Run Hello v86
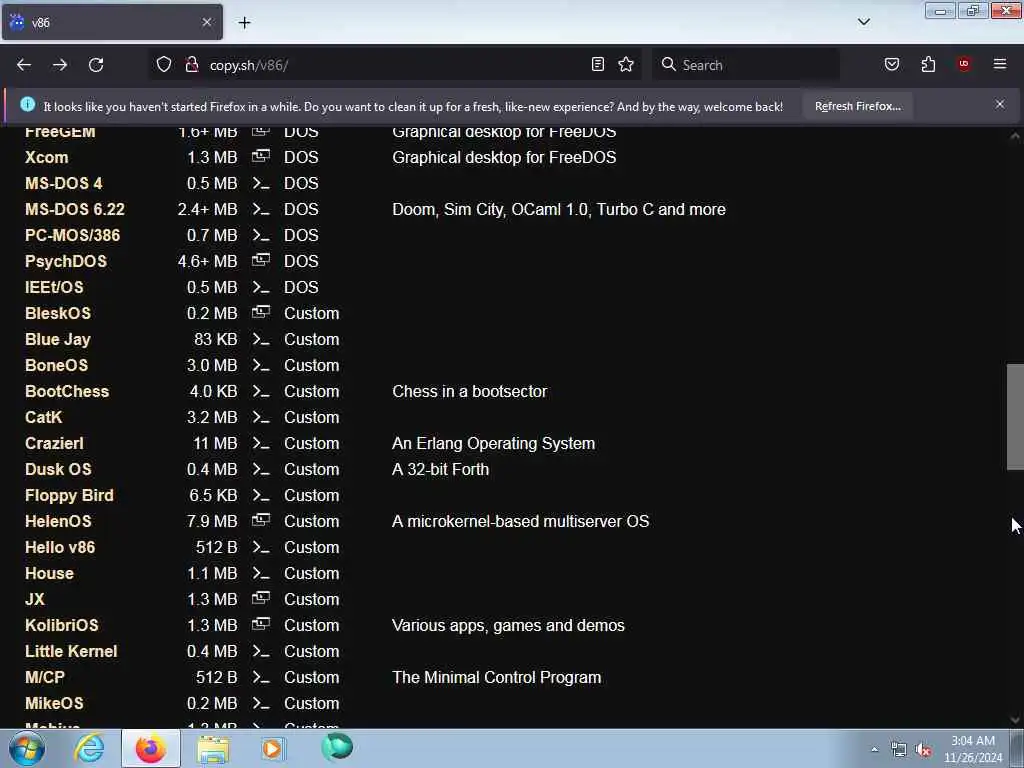 pyautogui.click(x=60, y=548)
